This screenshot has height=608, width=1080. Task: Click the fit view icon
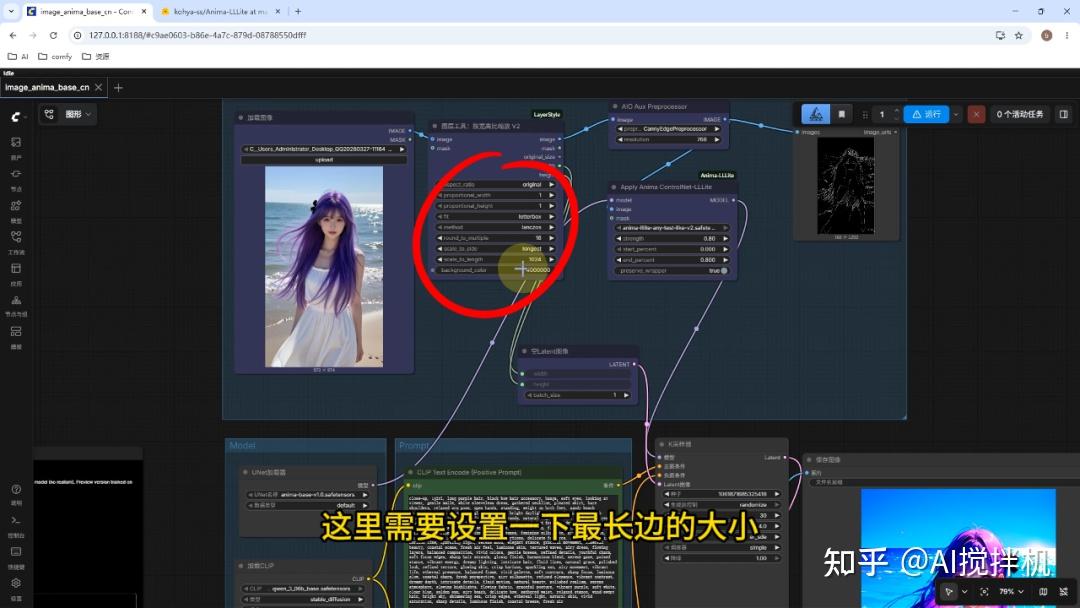[984, 591]
